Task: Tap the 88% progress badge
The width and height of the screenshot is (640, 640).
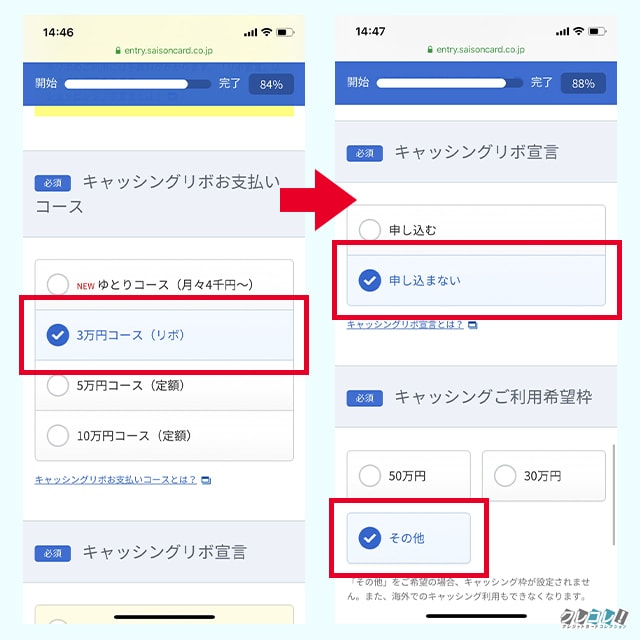Action: click(x=583, y=83)
